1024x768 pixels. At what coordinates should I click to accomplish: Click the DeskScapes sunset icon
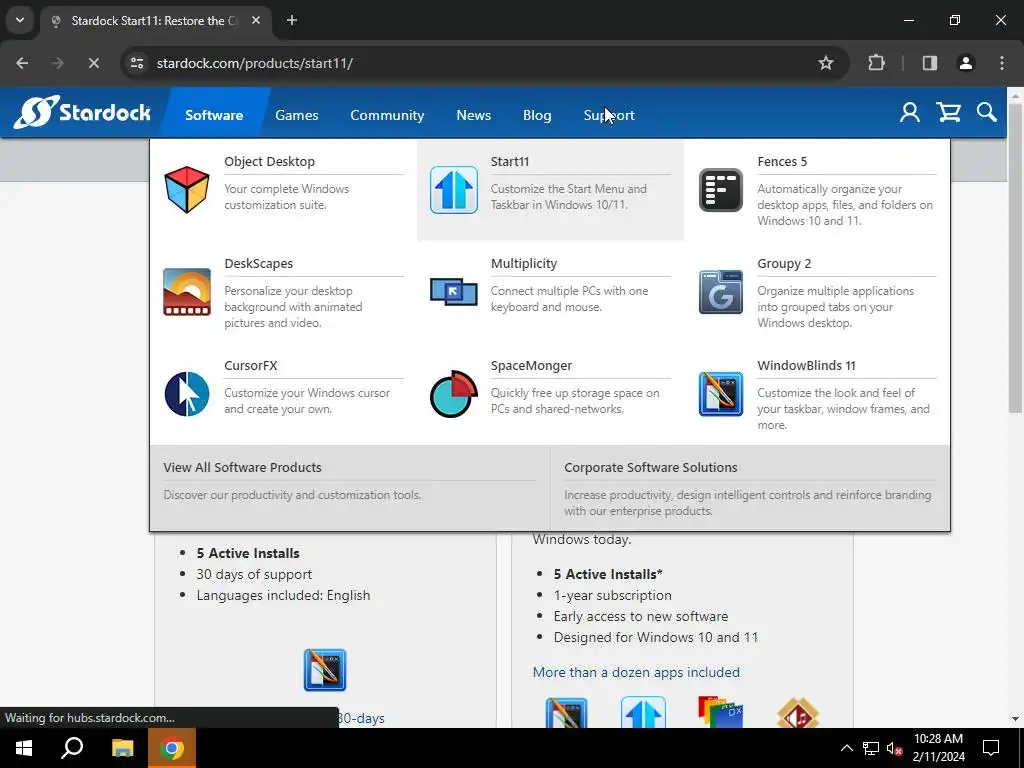pyautogui.click(x=187, y=292)
